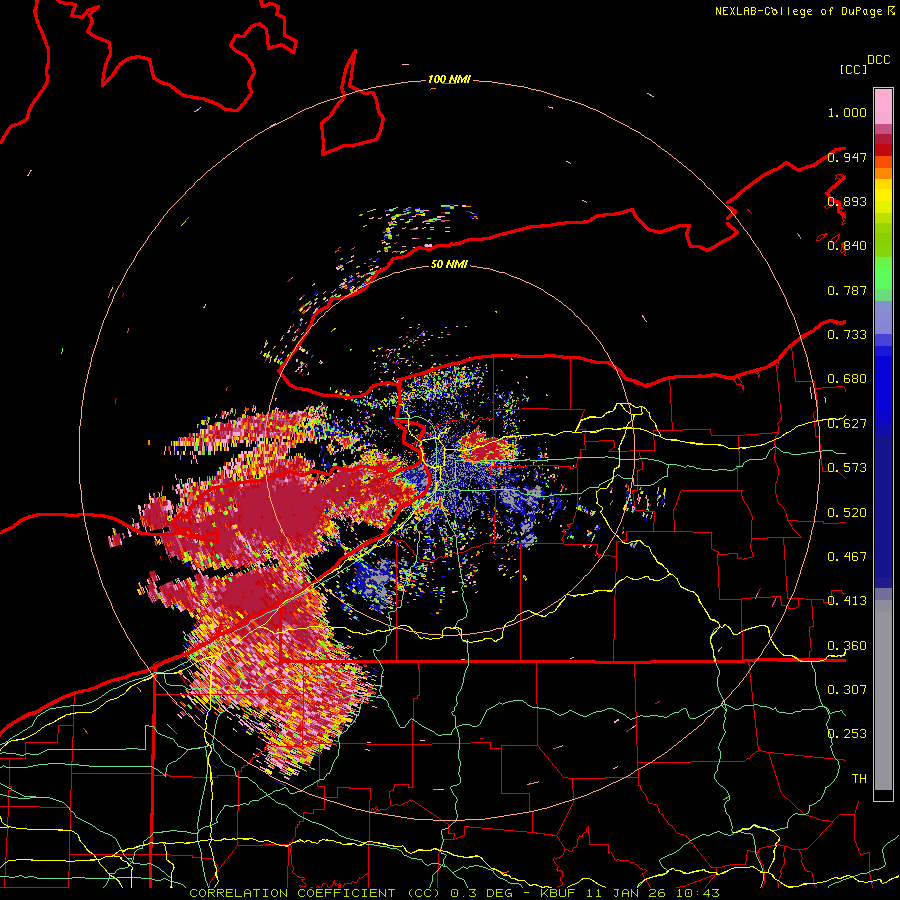This screenshot has height=900, width=900.
Task: Click the DCC legend title
Action: [x=878, y=60]
